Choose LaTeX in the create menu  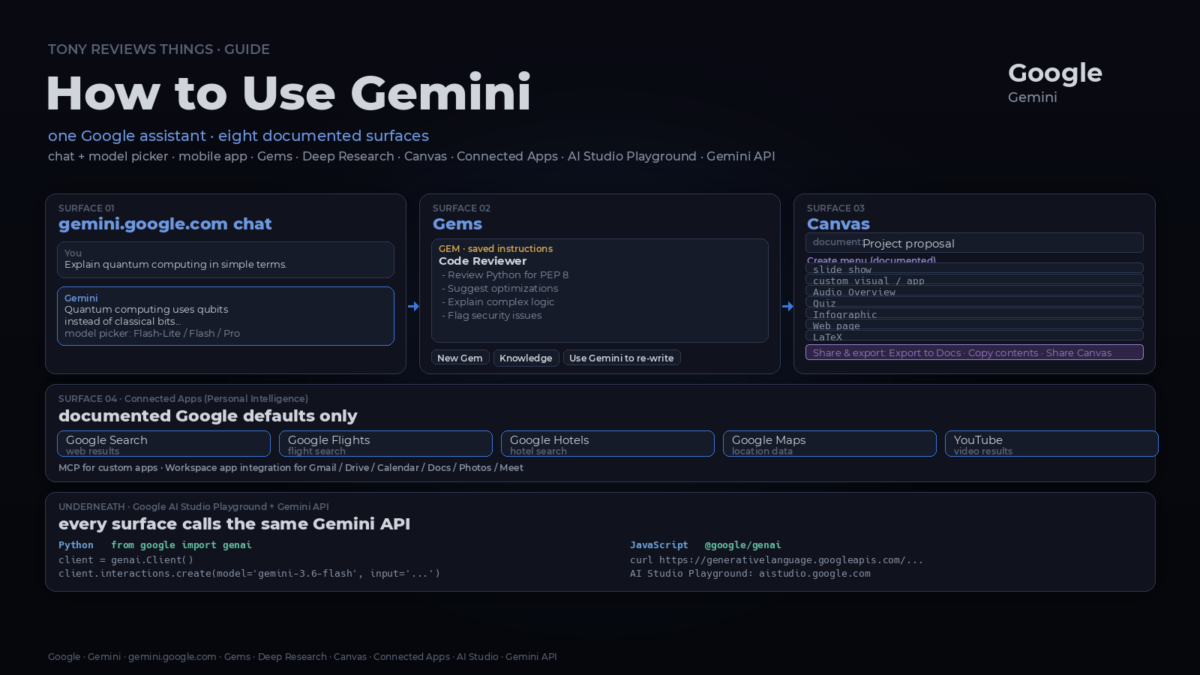(974, 336)
